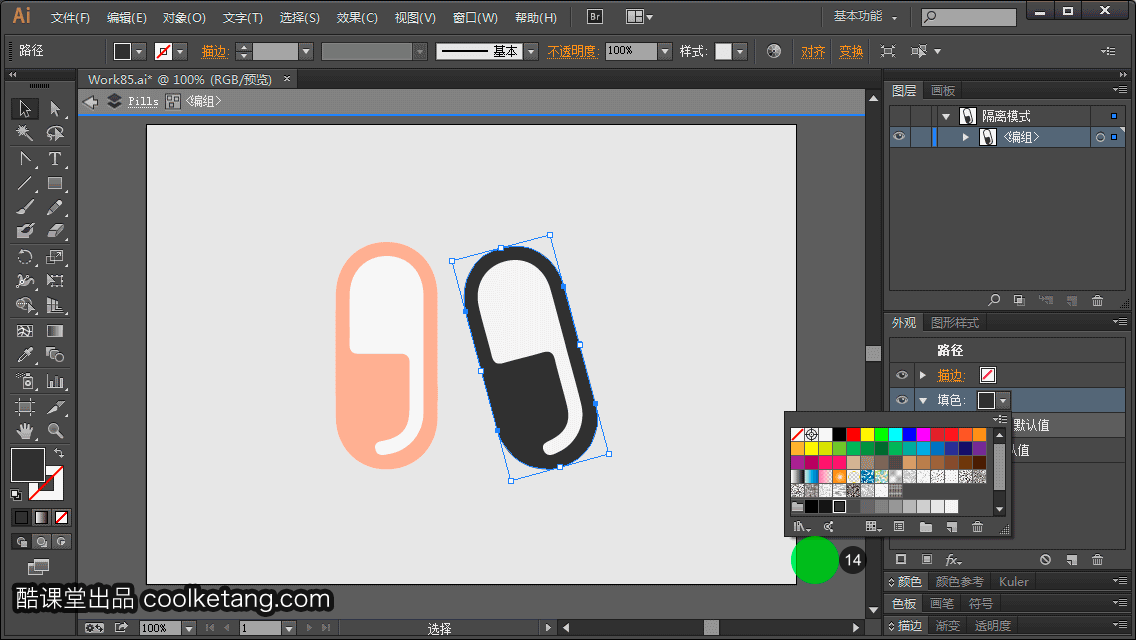The height and width of the screenshot is (640, 1136).
Task: Select the Magic Wand tool
Action: tap(25, 133)
